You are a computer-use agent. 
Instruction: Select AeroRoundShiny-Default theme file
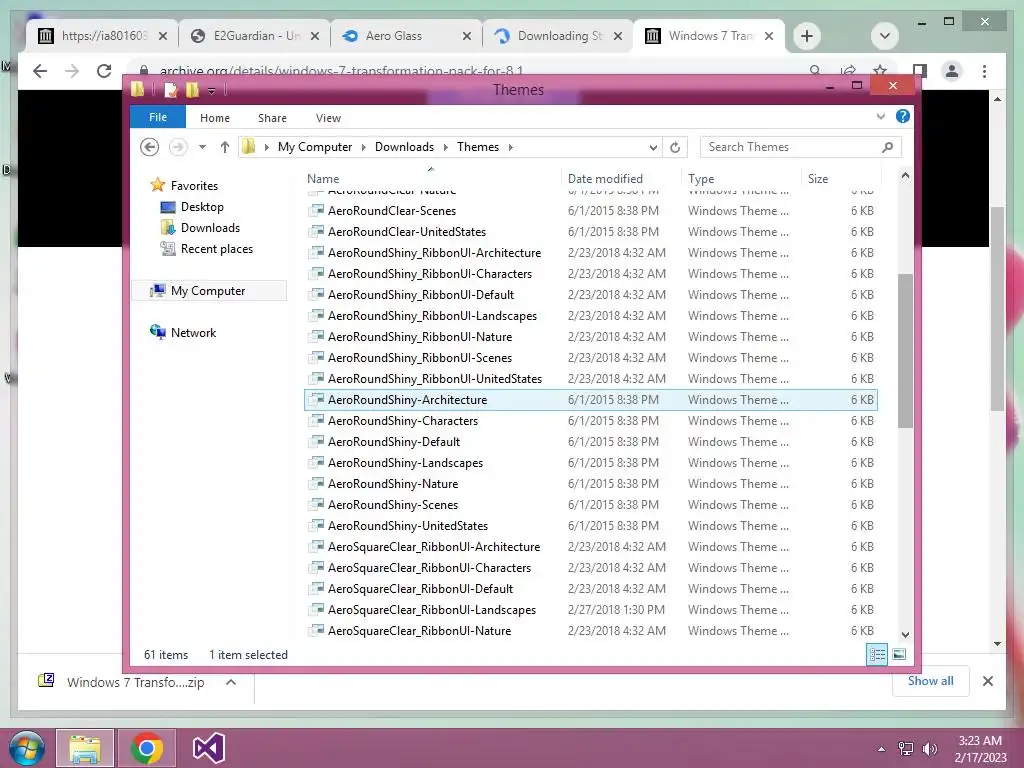click(x=590, y=441)
